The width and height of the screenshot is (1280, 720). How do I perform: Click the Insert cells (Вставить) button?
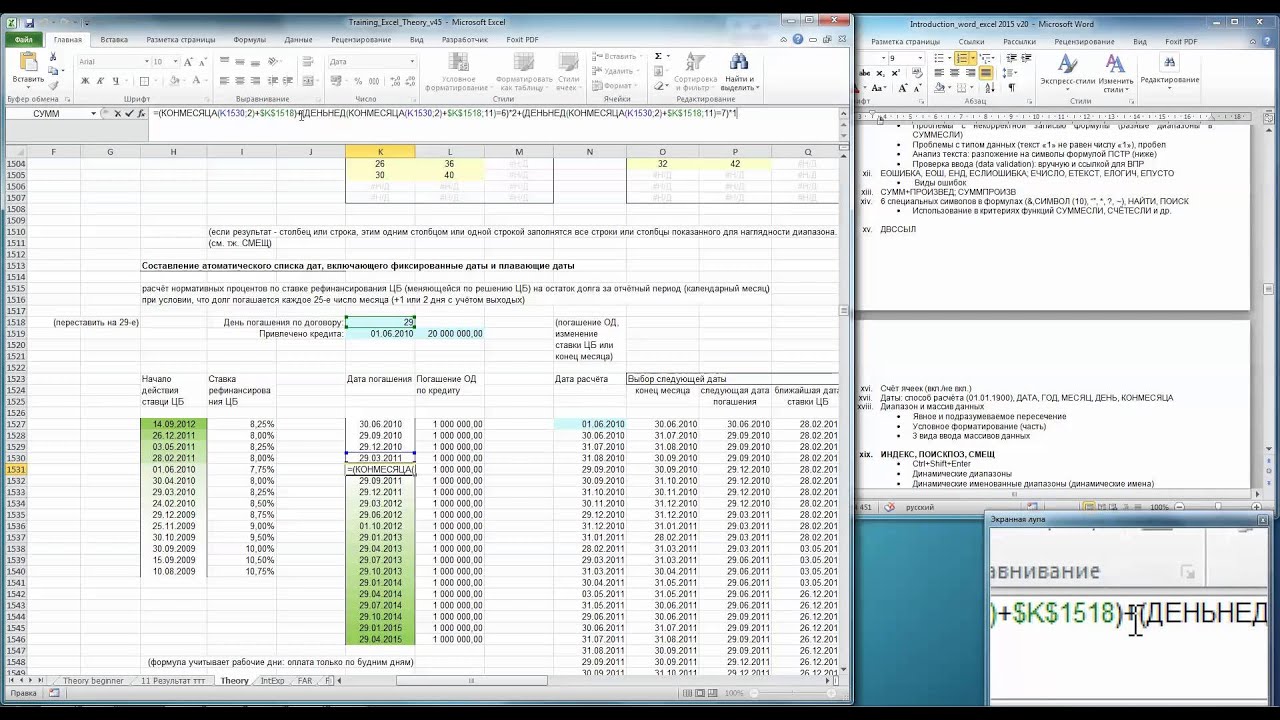[x=615, y=57]
